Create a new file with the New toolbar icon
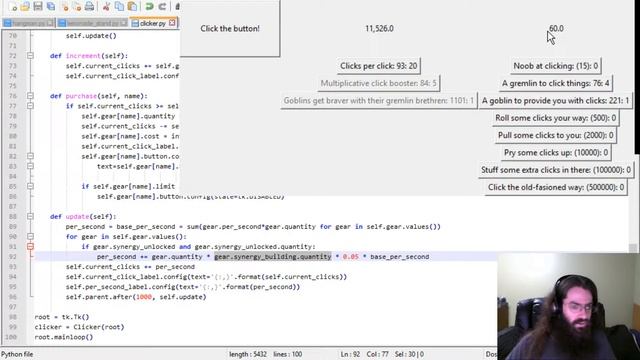This screenshot has width=640, height=360. click(13, 6)
